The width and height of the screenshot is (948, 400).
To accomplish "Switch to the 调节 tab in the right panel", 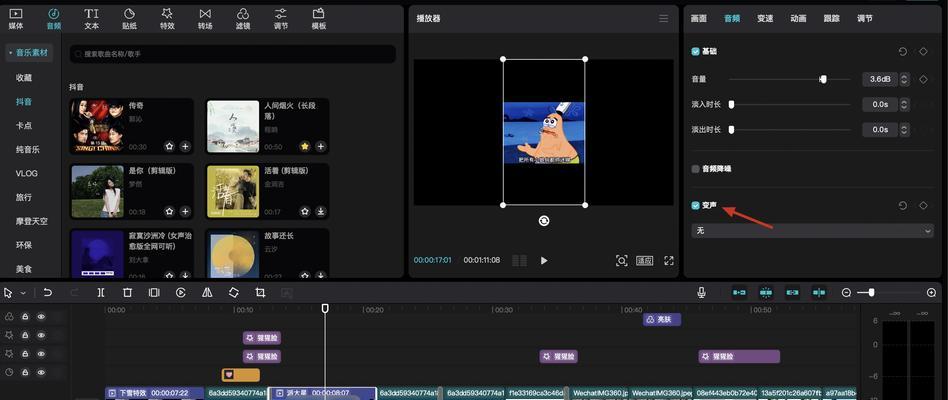I will click(865, 19).
